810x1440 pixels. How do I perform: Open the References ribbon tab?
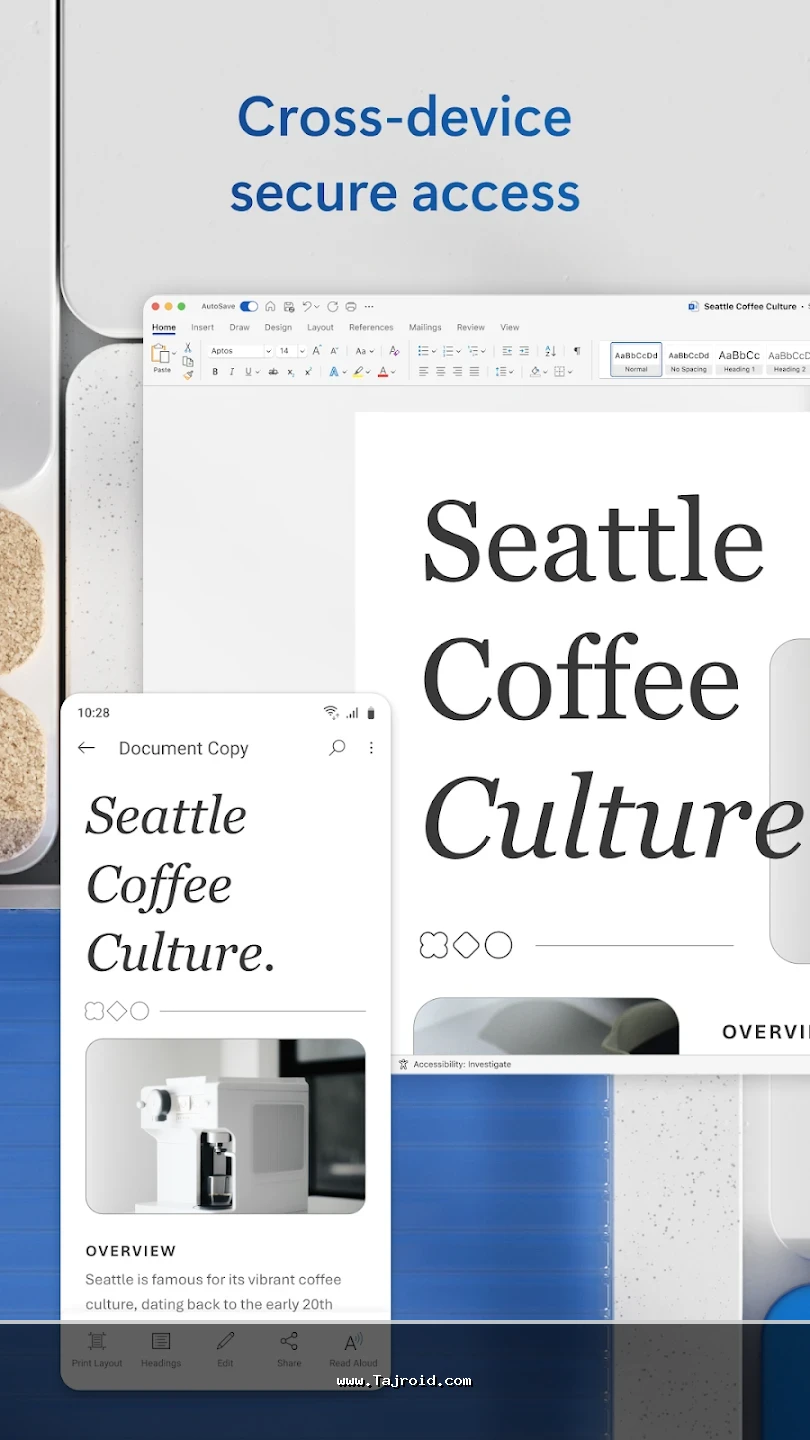pos(371,327)
